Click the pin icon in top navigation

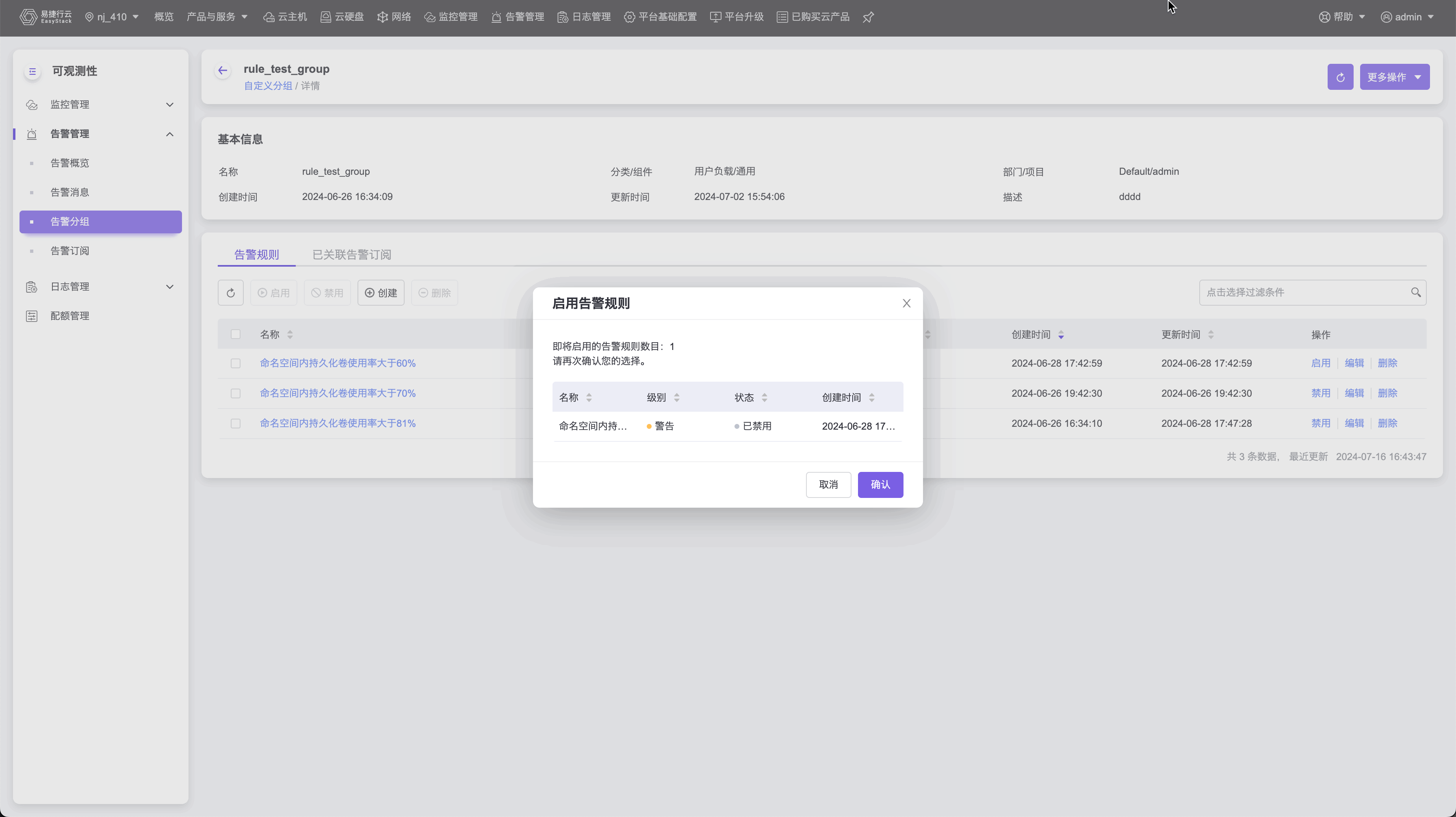(x=869, y=17)
